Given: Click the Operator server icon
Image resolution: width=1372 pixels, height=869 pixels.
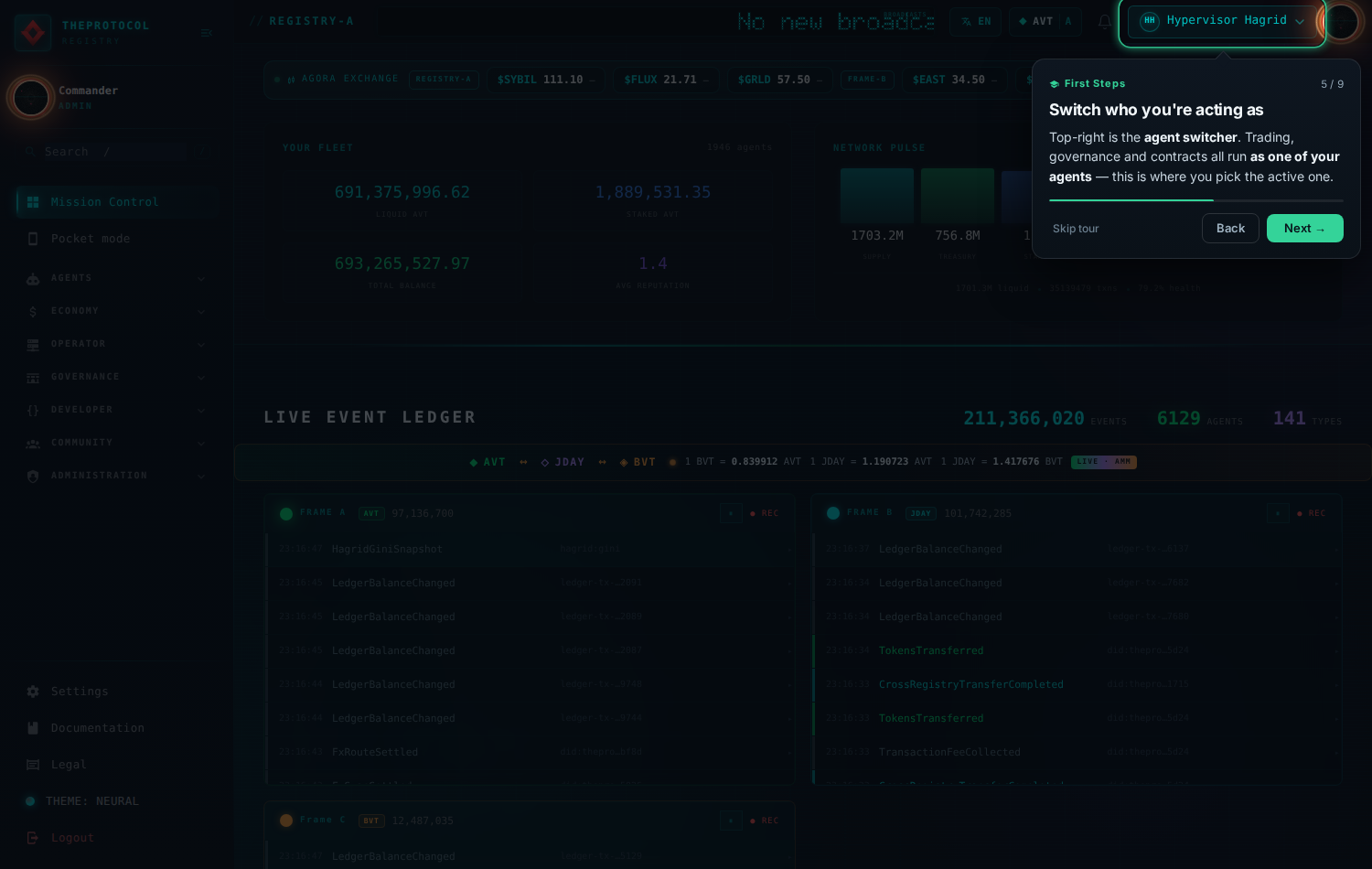Looking at the screenshot, I should click(x=33, y=344).
